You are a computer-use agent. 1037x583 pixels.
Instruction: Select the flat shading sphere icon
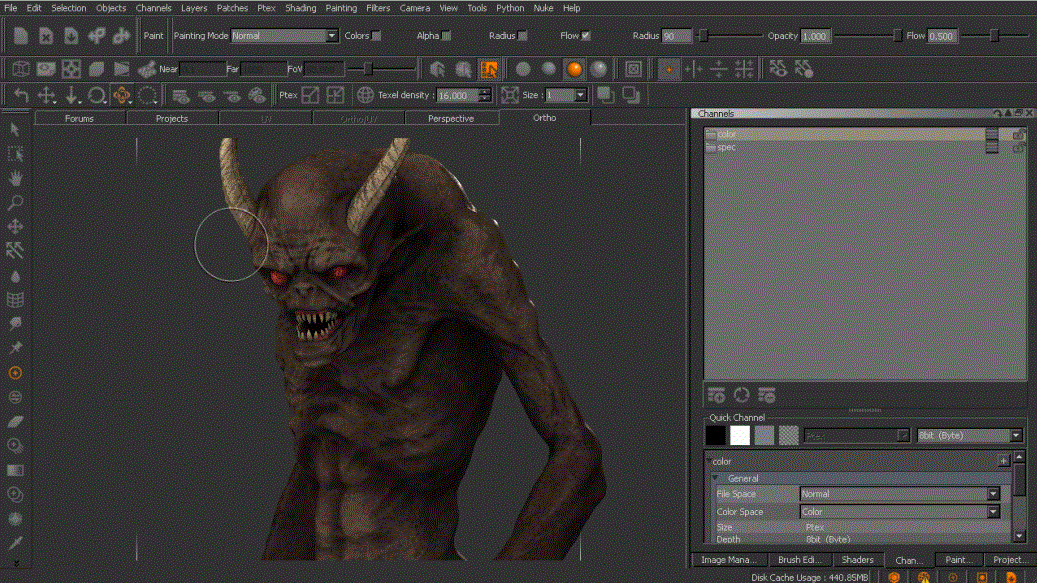(x=523, y=69)
